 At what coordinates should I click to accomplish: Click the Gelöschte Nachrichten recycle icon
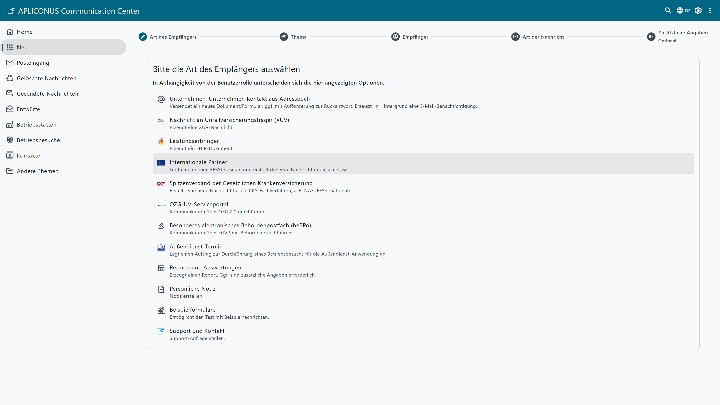pyautogui.click(x=10, y=78)
